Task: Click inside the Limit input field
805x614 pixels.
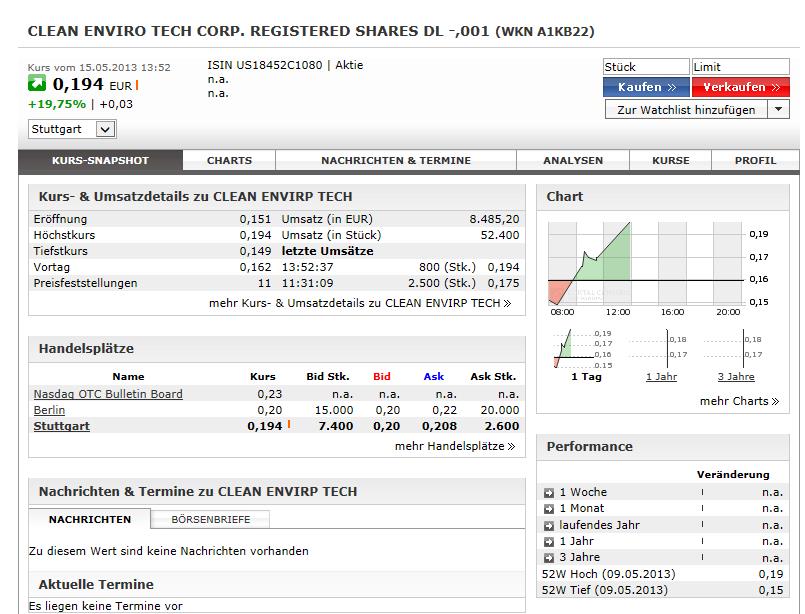Action: [x=740, y=66]
